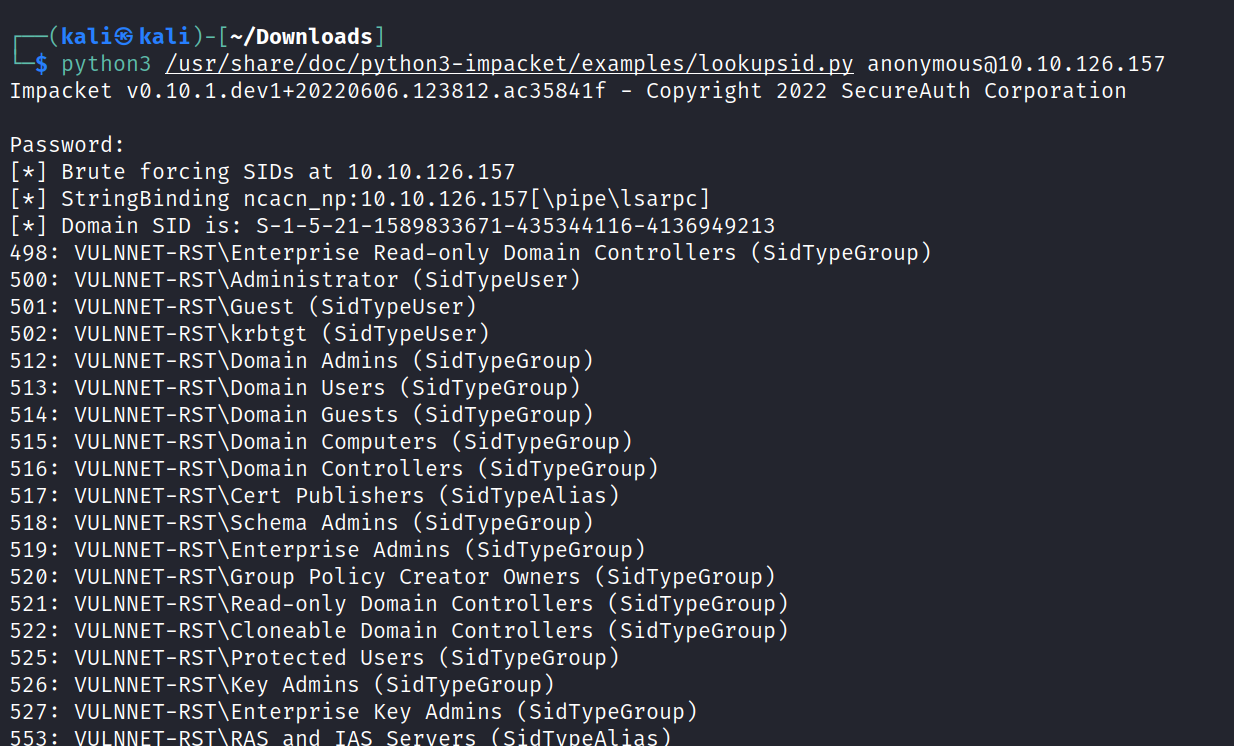
Task: Click the 501 Guest user entry
Action: [243, 307]
